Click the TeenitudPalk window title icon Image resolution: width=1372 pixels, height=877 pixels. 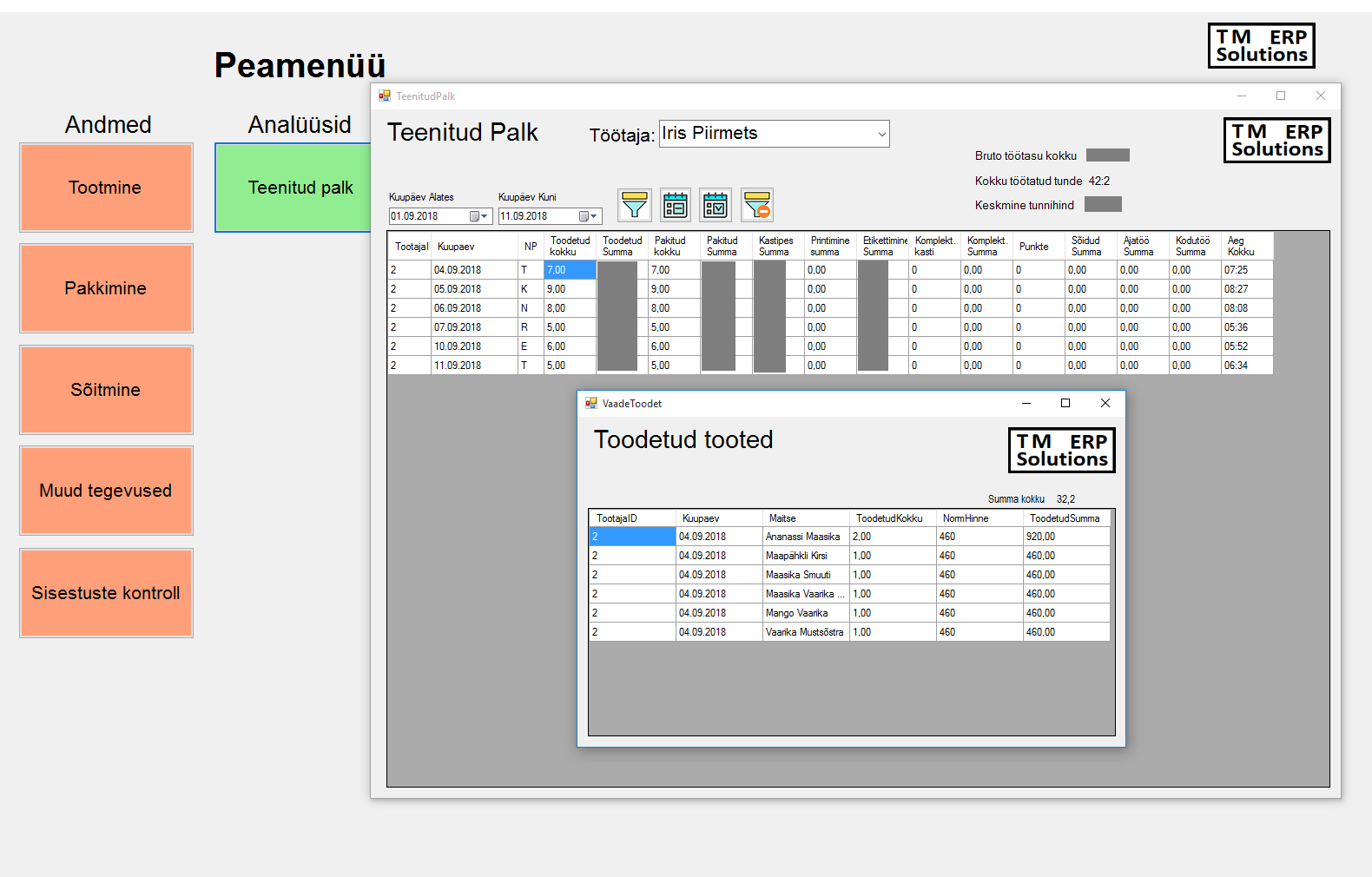pos(385,96)
